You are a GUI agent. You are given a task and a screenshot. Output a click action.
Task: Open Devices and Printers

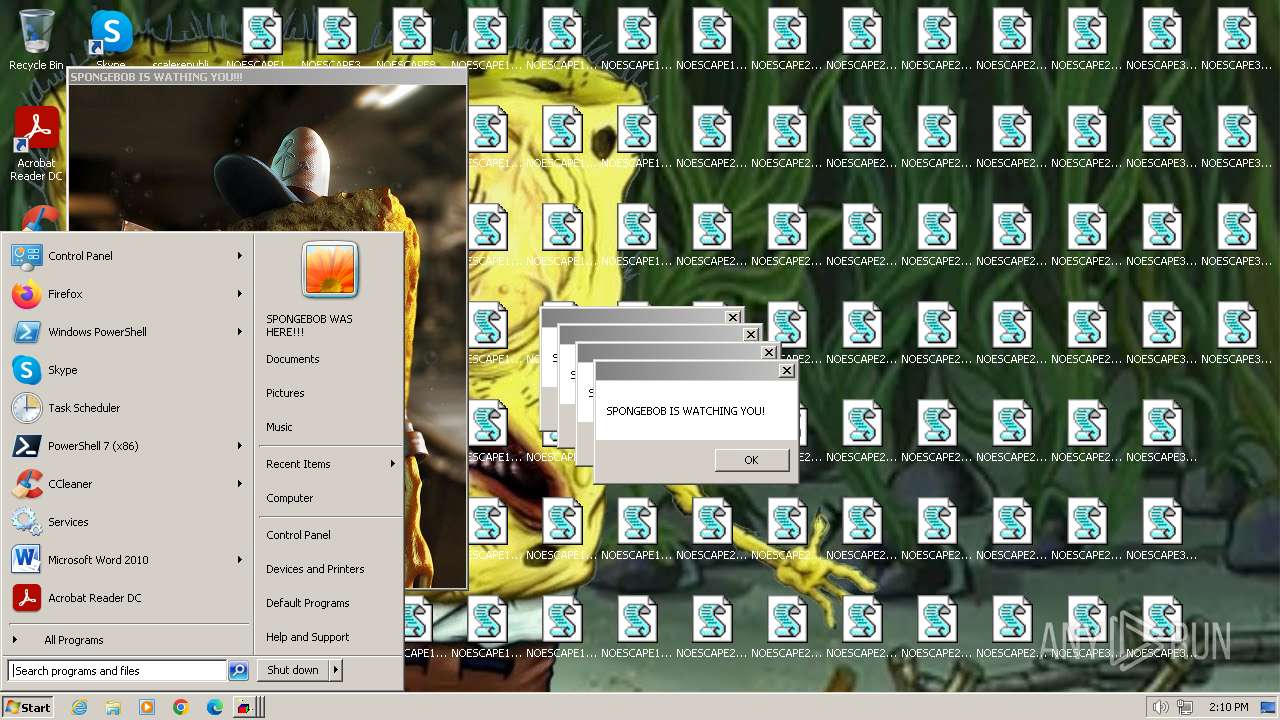pos(329,569)
